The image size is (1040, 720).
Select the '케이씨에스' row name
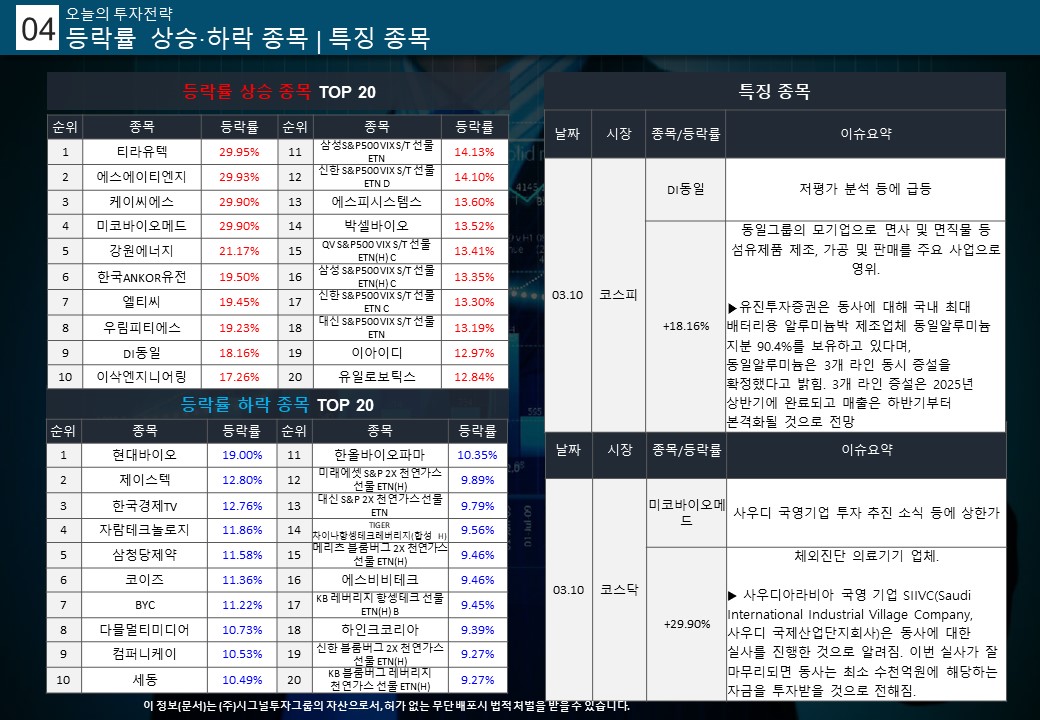point(142,202)
